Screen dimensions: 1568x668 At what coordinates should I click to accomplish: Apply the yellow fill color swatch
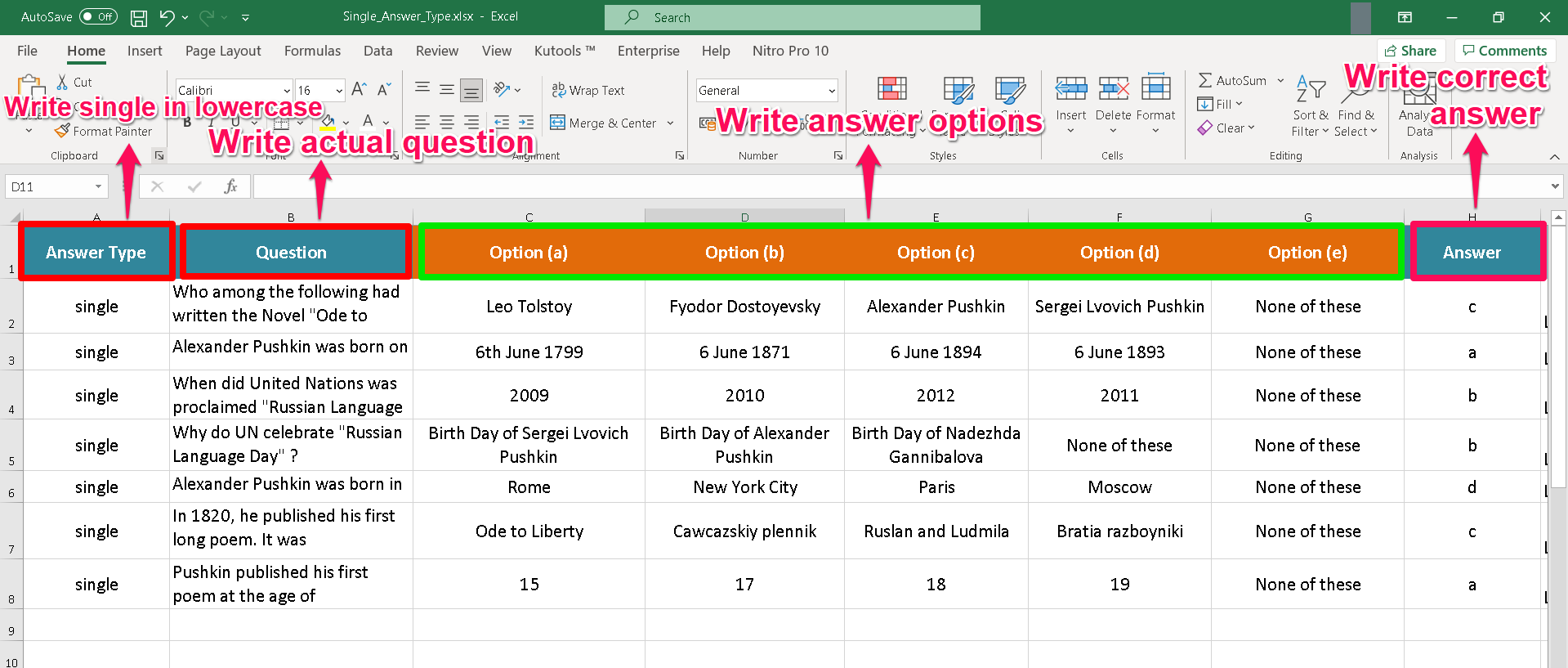coord(328,123)
